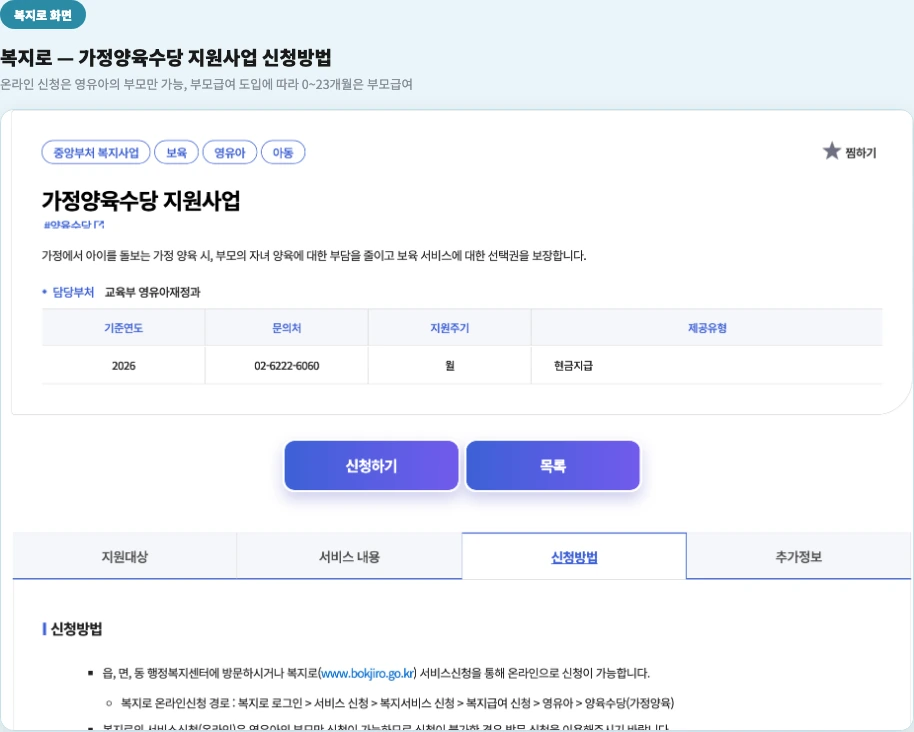
Task: Click the 신청방법 section heading
Action: [76, 629]
